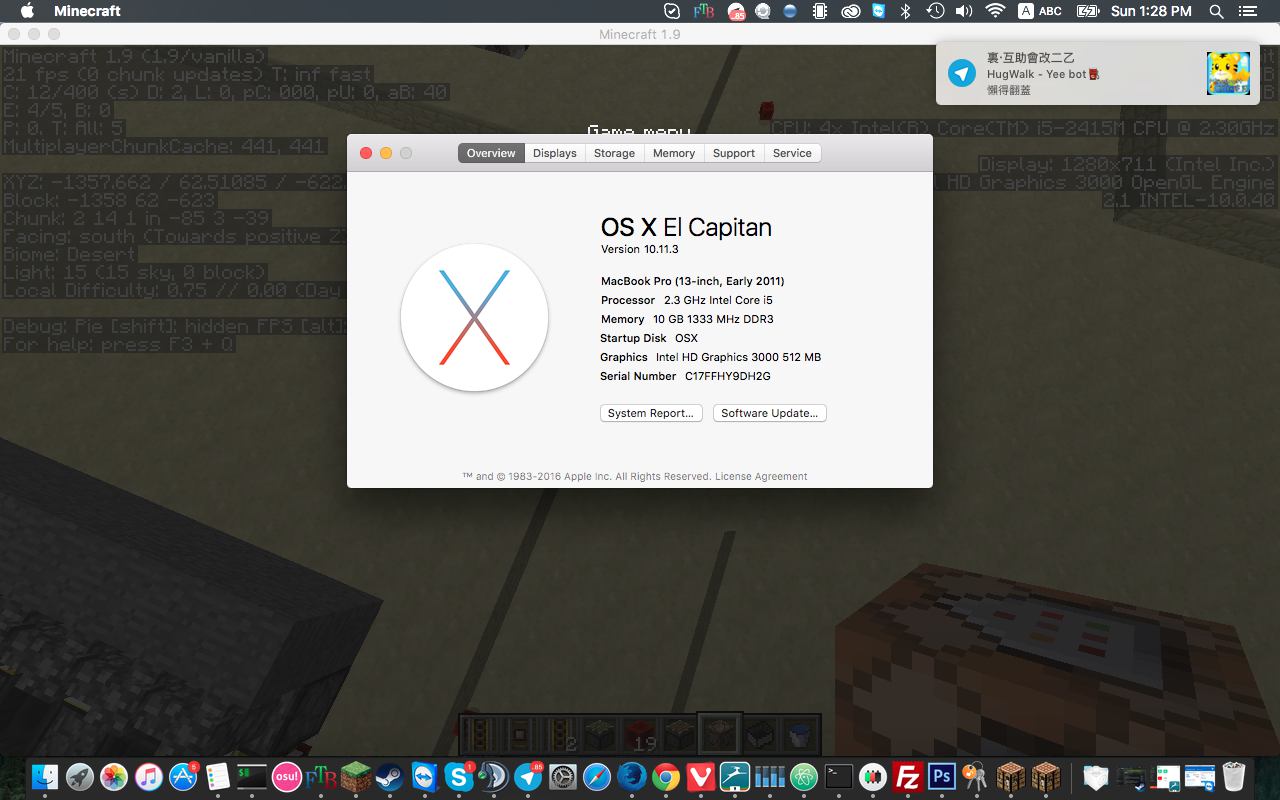1280x800 pixels.
Task: Open the battery status menu
Action: (1087, 11)
